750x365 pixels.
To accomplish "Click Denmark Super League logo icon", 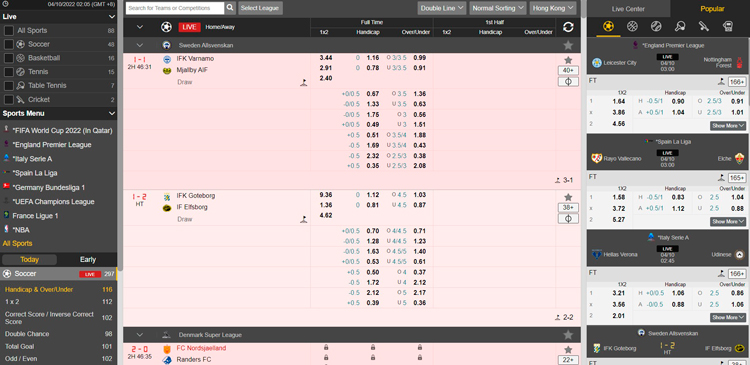I will [x=166, y=335].
